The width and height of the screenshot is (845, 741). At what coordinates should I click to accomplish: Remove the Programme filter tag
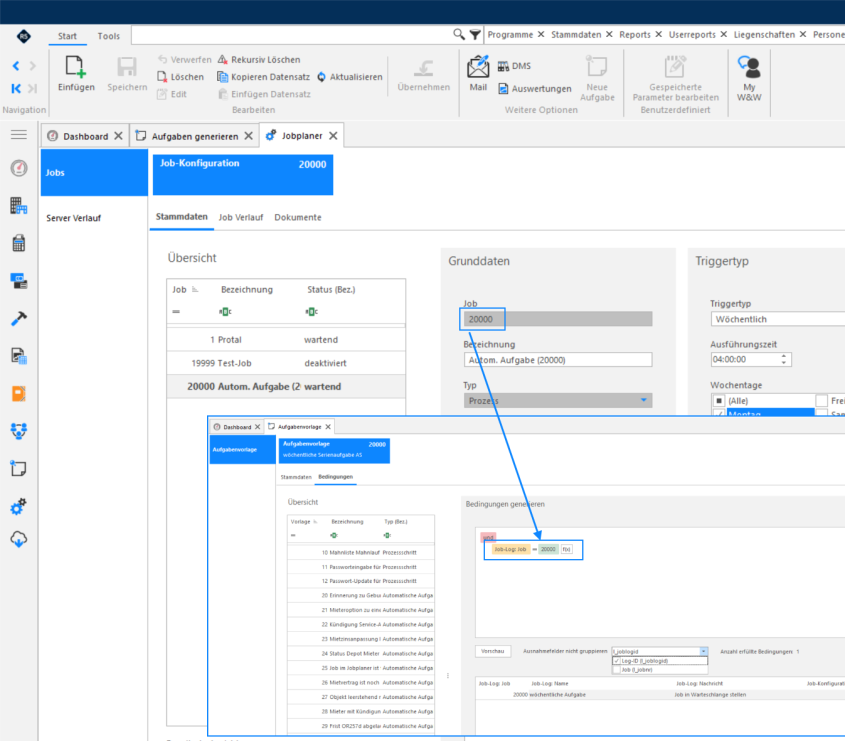click(x=541, y=34)
